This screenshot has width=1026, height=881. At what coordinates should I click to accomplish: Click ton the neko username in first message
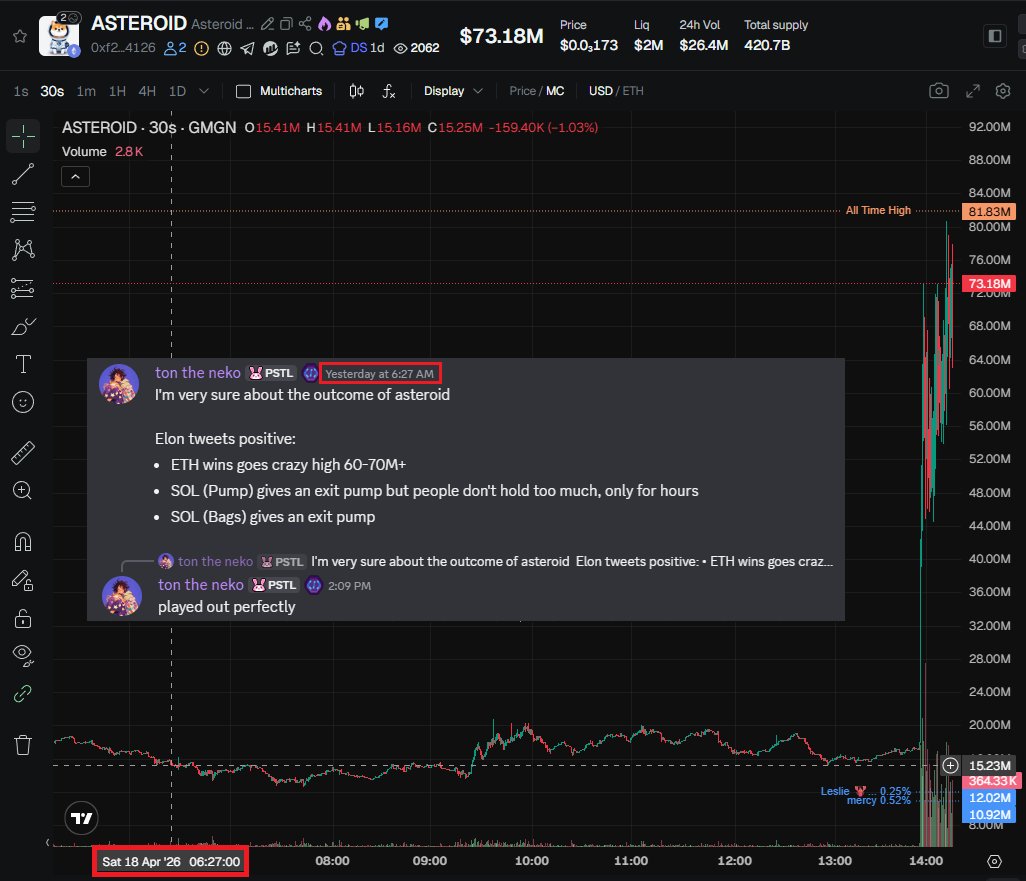[198, 372]
